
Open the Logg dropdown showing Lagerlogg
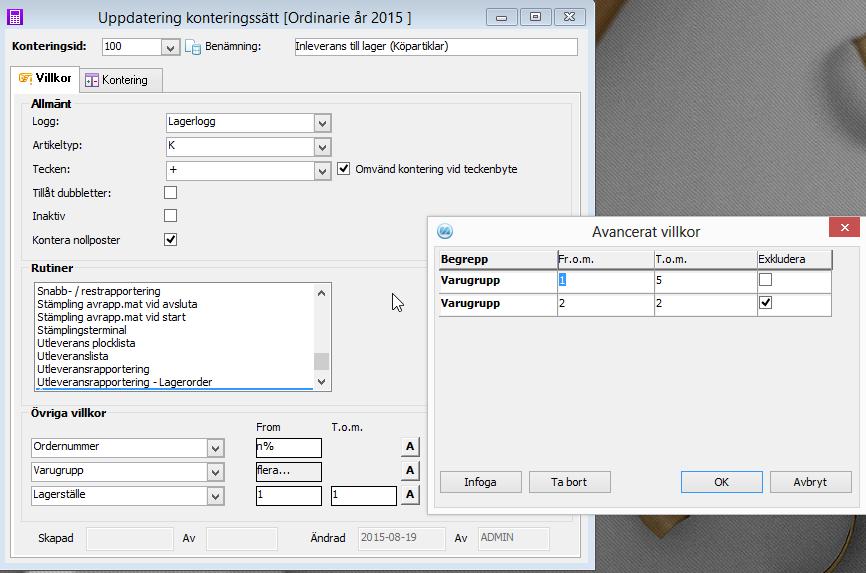pyautogui.click(x=323, y=123)
